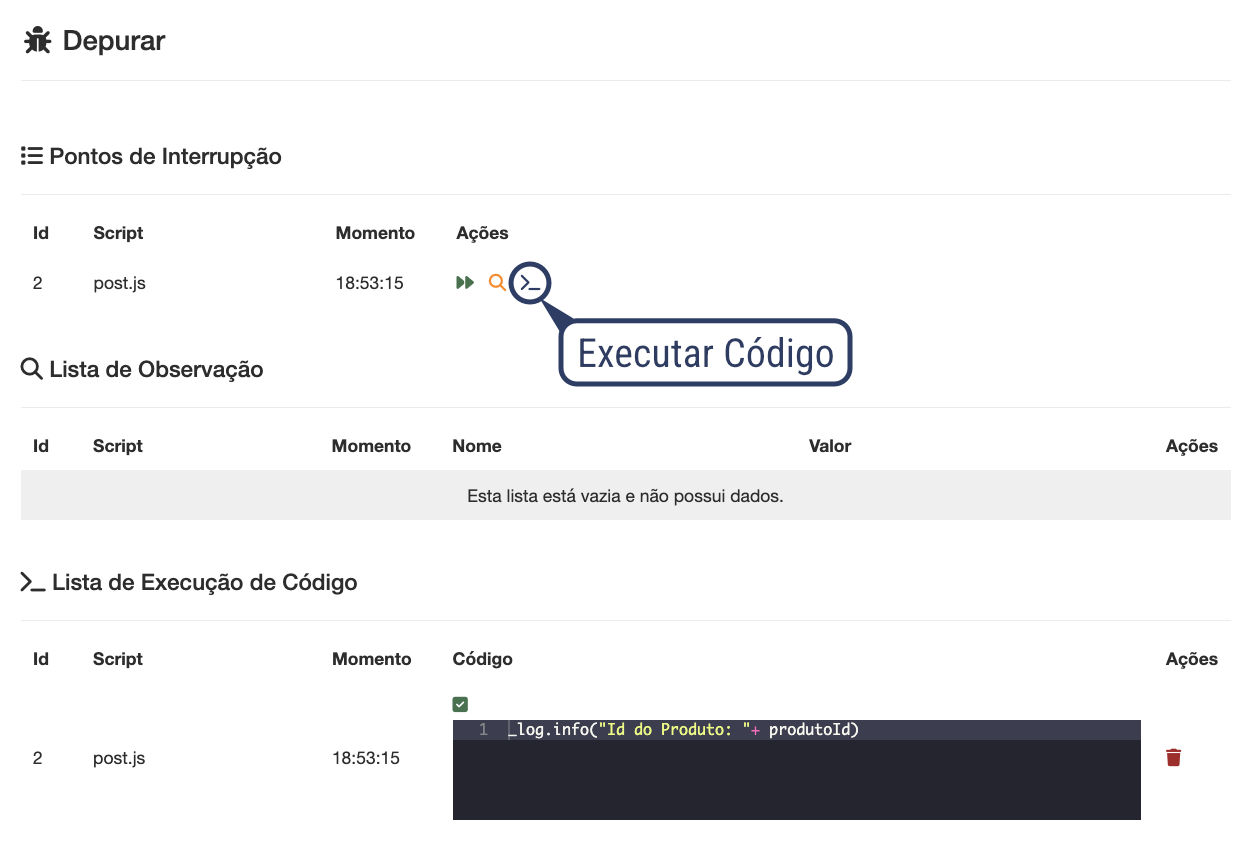The image size is (1250, 850).
Task: Click Código column header
Action: pyautogui.click(x=482, y=659)
